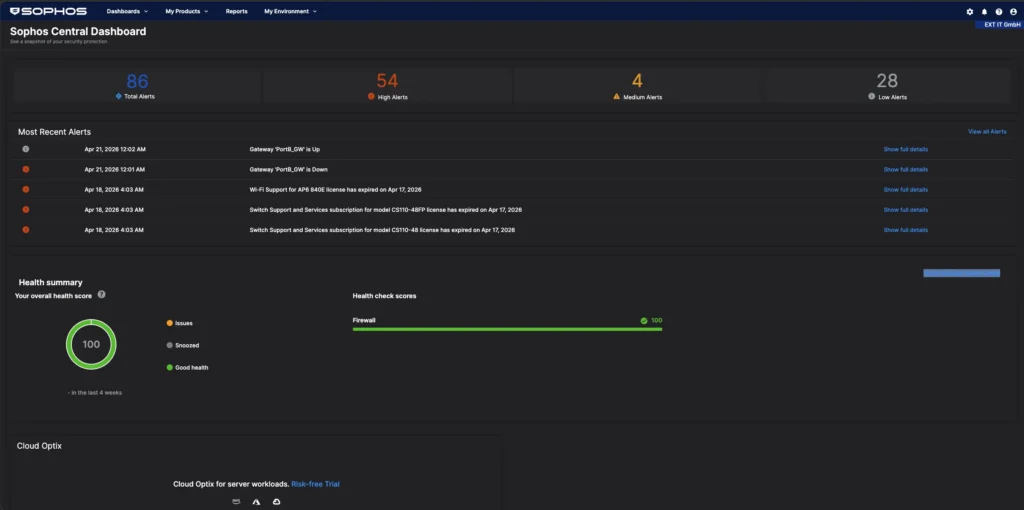Expand the My Products menu
Screen dimensions: 1024x510
pyautogui.click(x=187, y=11)
